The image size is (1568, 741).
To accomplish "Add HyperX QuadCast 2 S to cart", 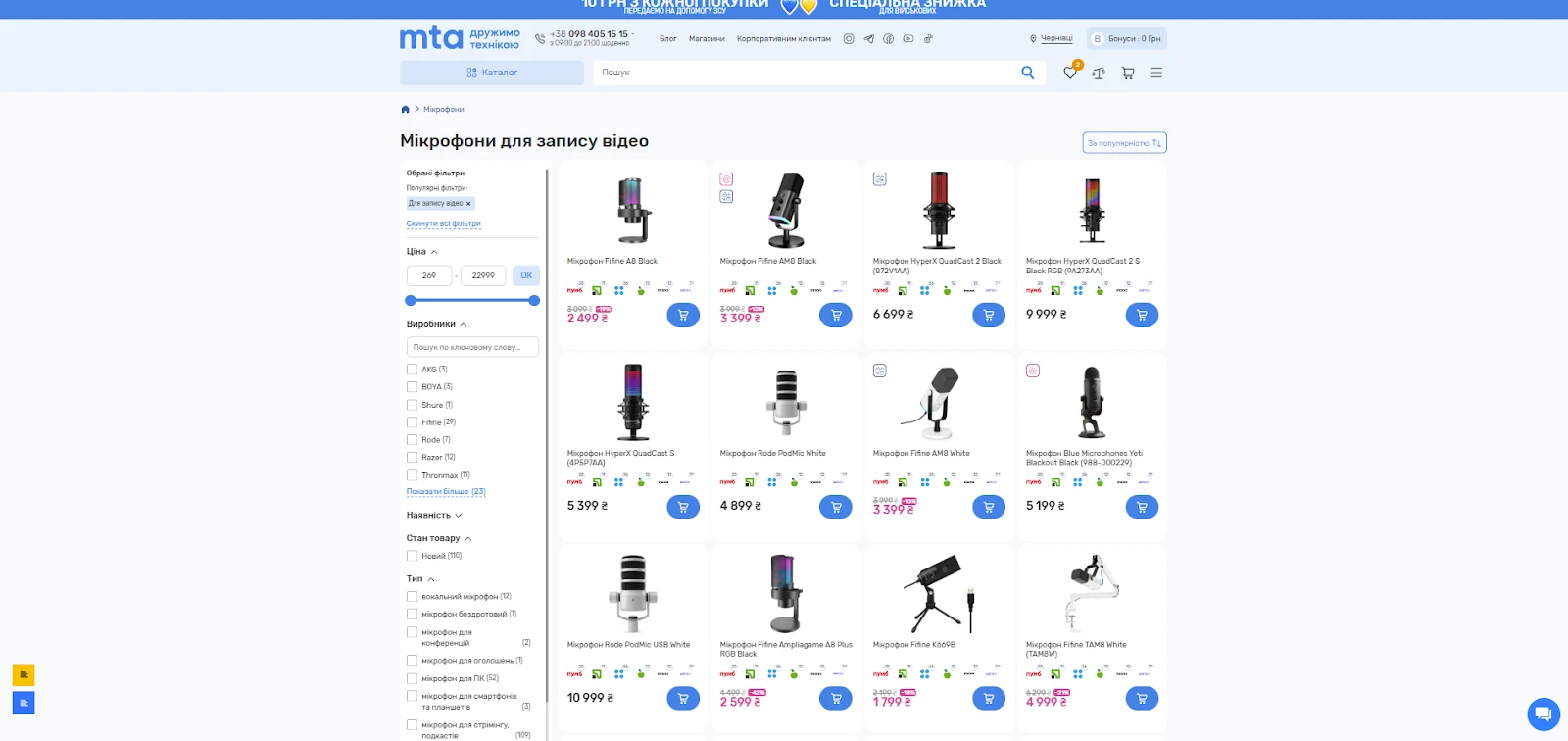I will (1142, 315).
